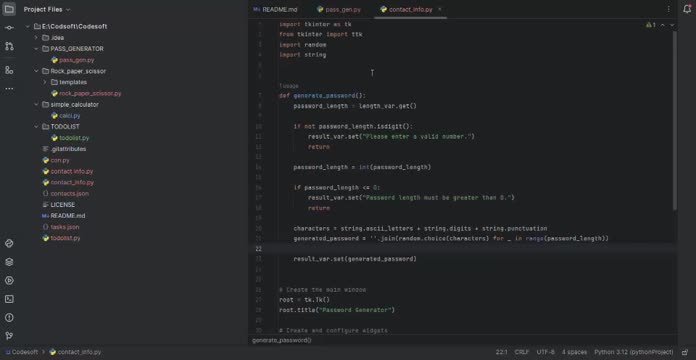Collapse the TODOLIST folder

click(x=36, y=127)
